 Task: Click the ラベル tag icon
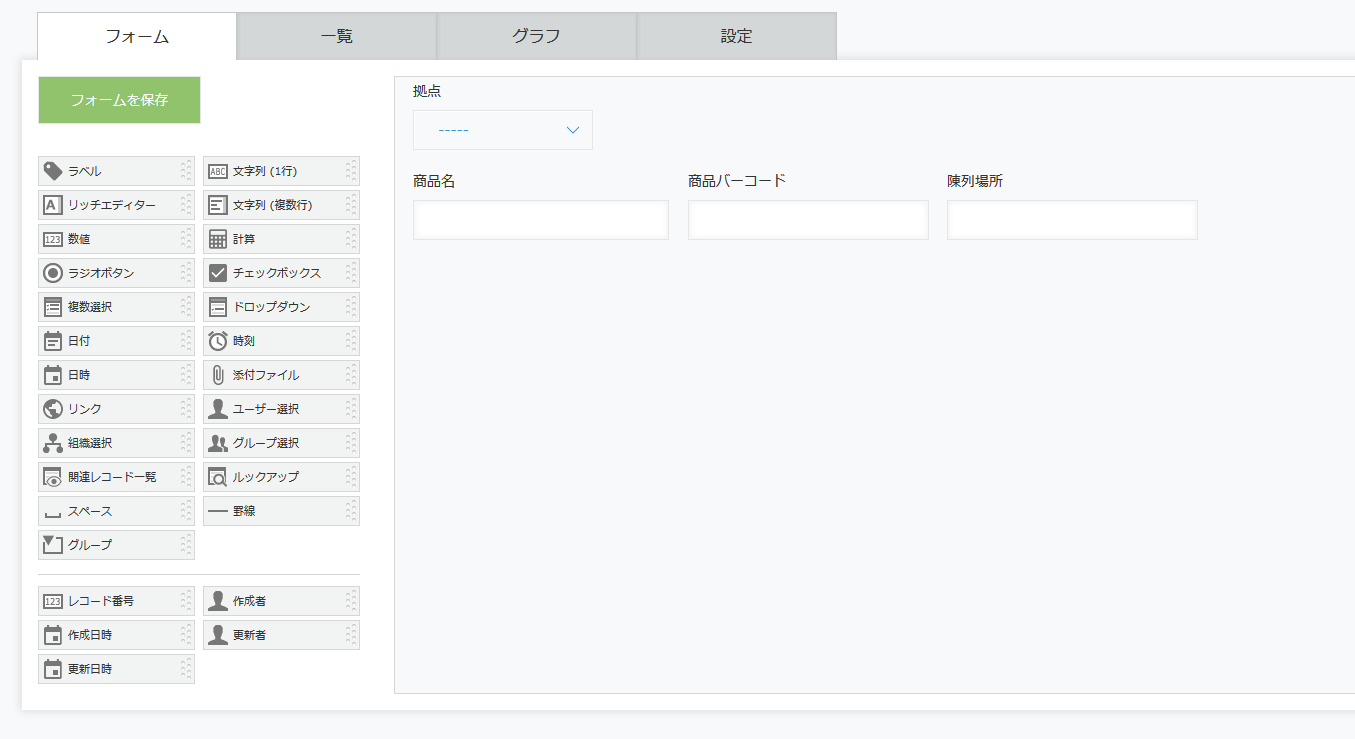tap(53, 171)
